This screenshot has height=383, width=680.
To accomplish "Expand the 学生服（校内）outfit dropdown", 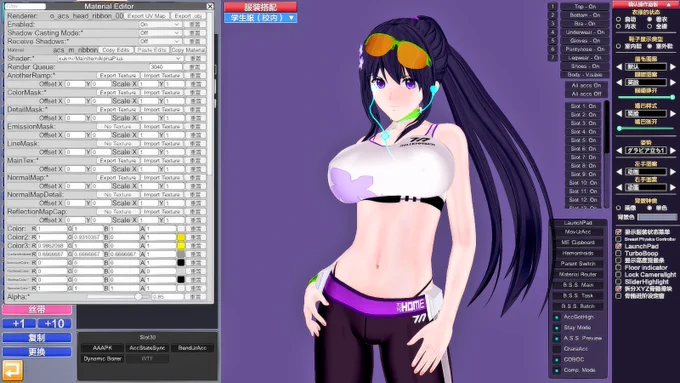I will coord(261,18).
